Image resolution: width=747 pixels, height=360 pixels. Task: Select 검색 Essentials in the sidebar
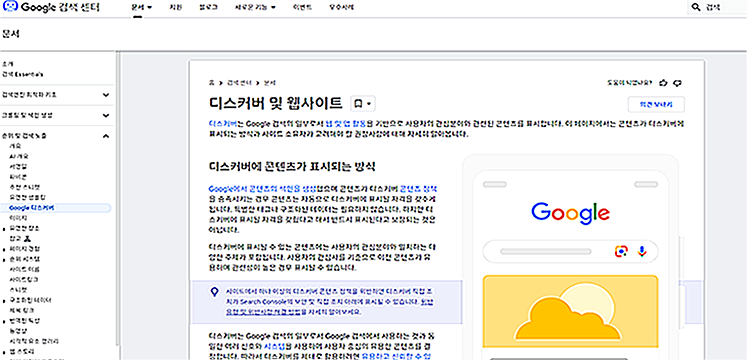point(22,74)
